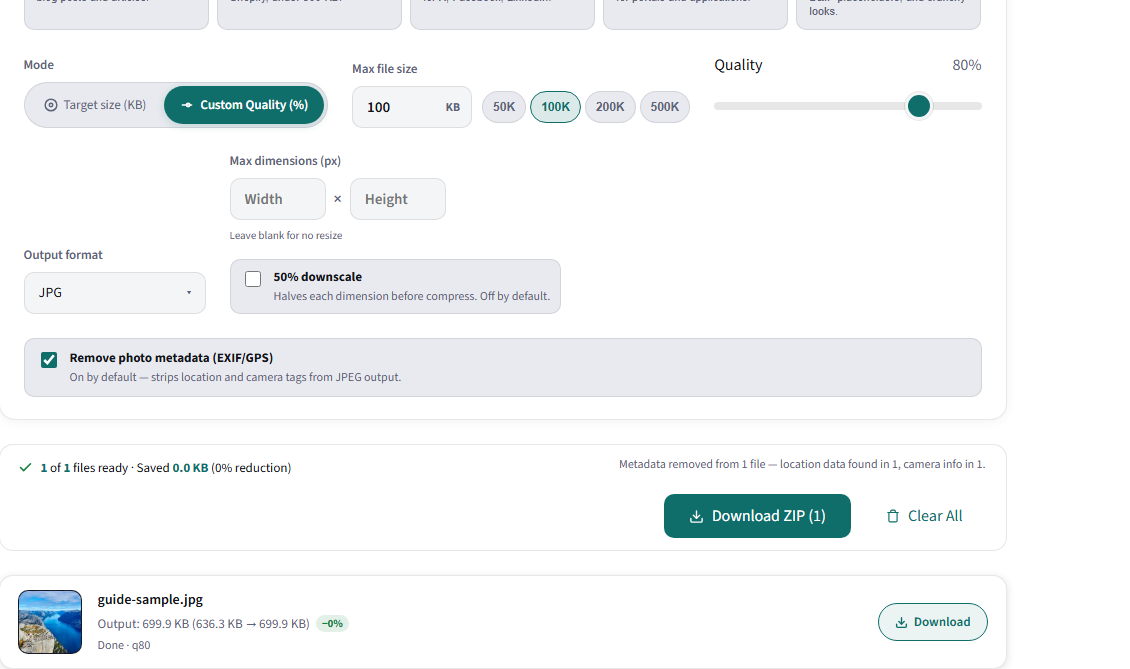Click the "Done · q80" status text
The width and height of the screenshot is (1130, 669).
[x=124, y=645]
